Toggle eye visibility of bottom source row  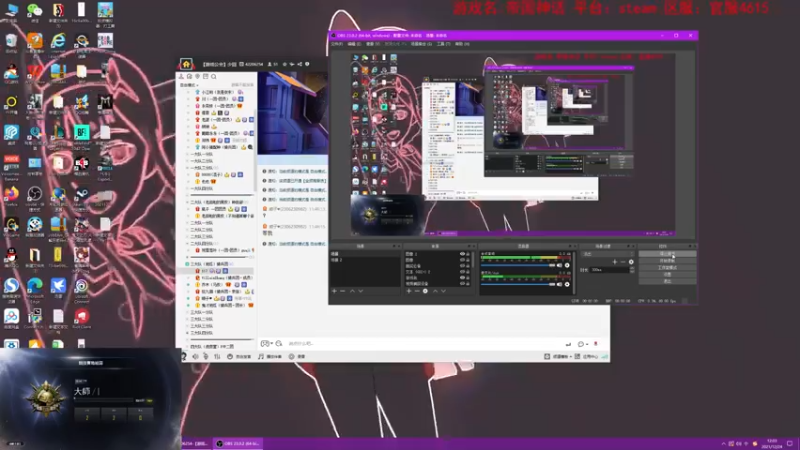pyautogui.click(x=462, y=284)
